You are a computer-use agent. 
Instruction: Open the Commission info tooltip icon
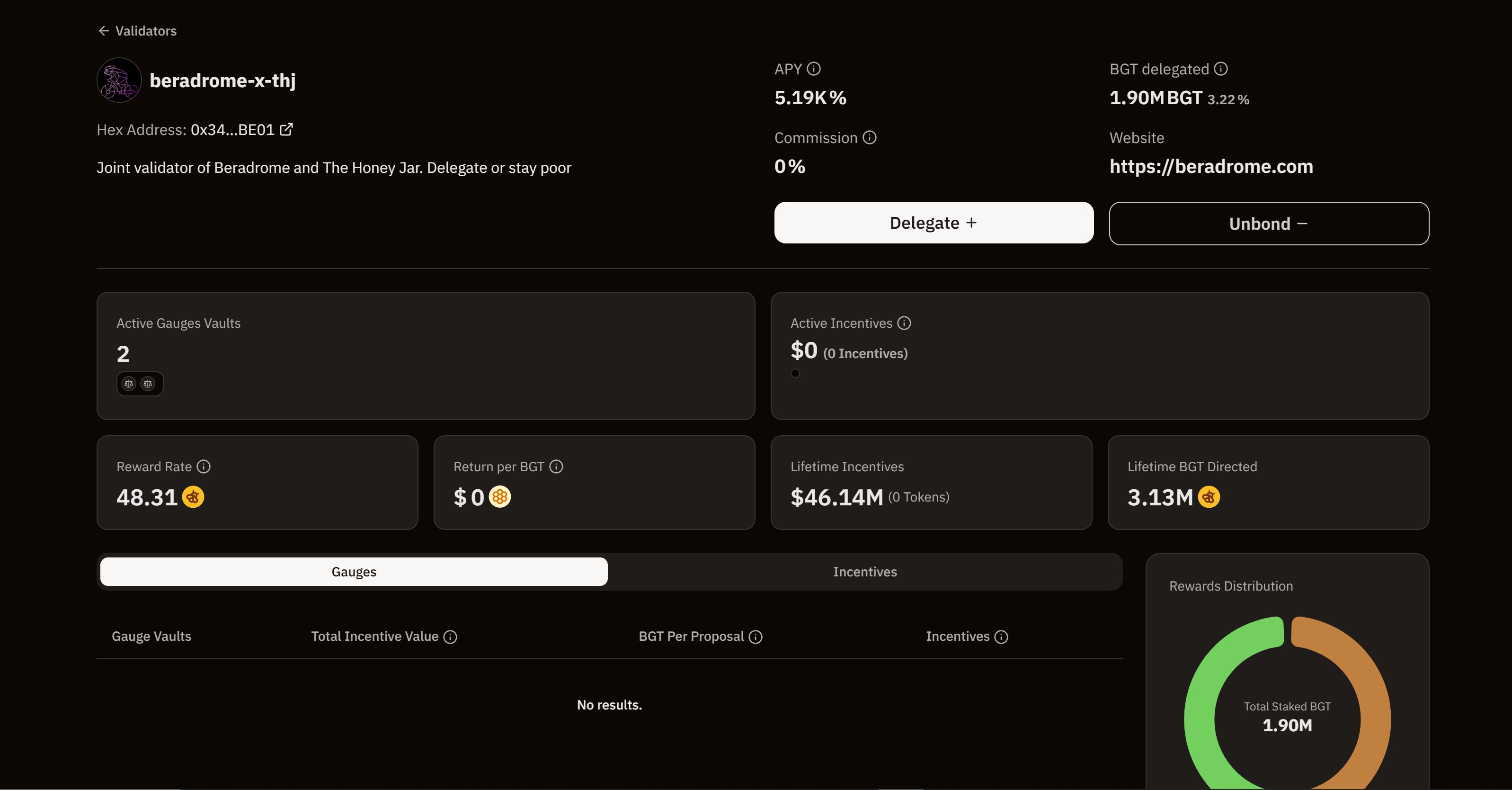point(869,137)
